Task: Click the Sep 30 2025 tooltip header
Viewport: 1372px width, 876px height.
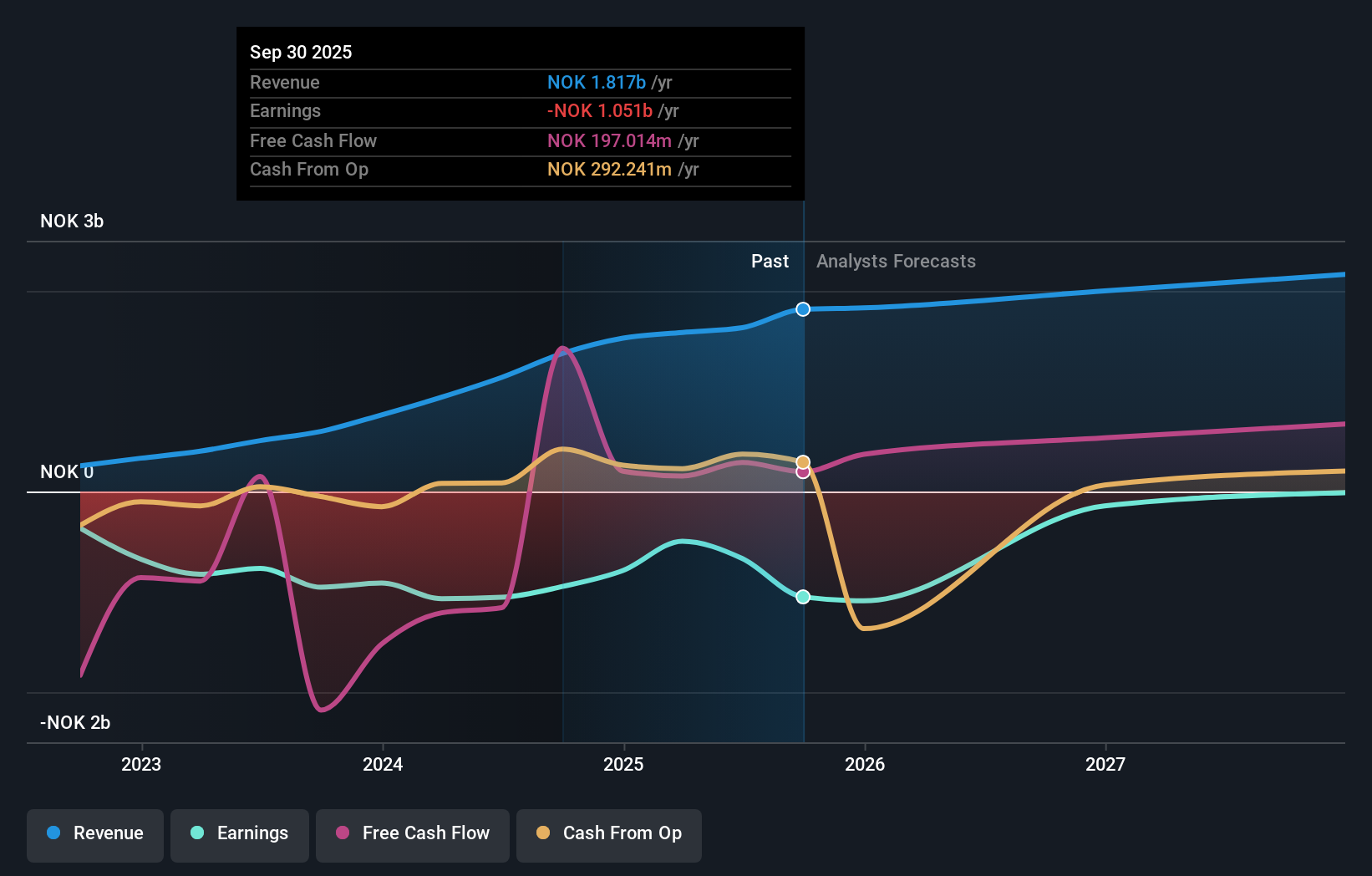Action: (x=301, y=52)
